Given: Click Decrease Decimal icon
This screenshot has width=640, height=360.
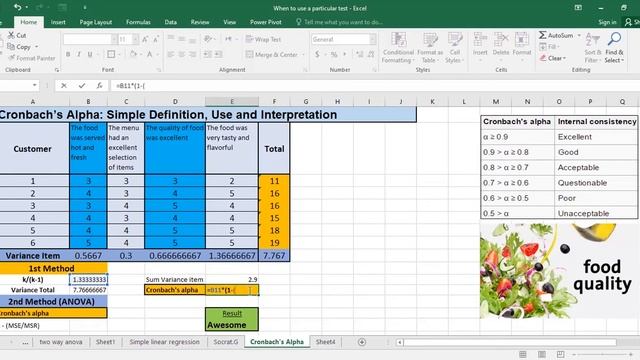Looking at the screenshot, I should click(x=371, y=54).
